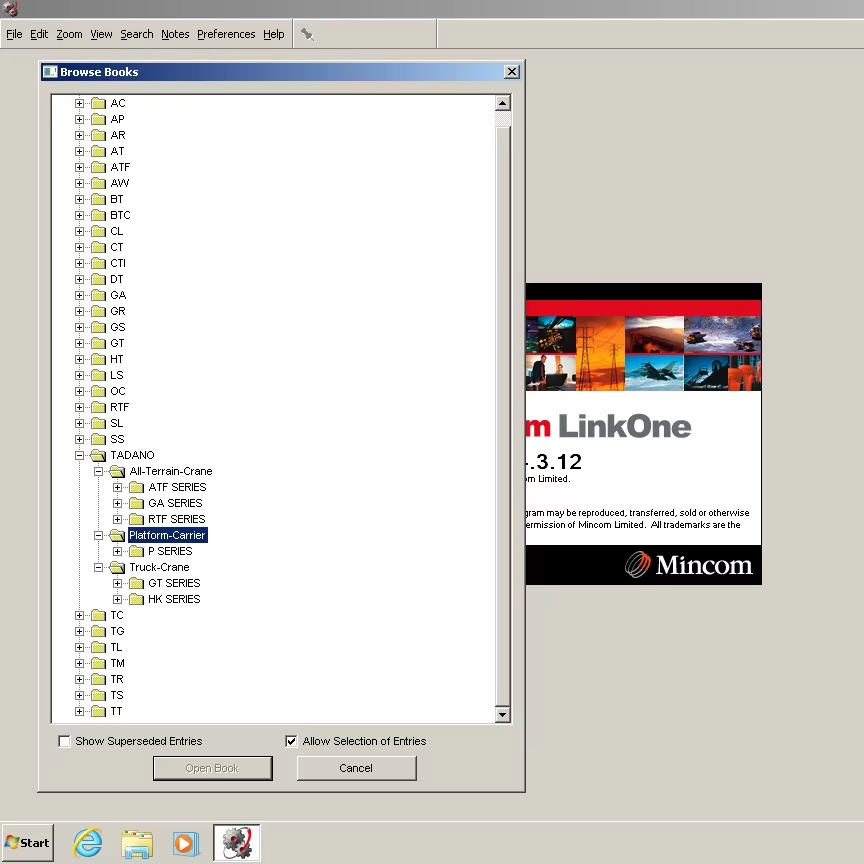The width and height of the screenshot is (864, 864).
Task: Expand the GA SERIES node
Action: click(x=117, y=504)
